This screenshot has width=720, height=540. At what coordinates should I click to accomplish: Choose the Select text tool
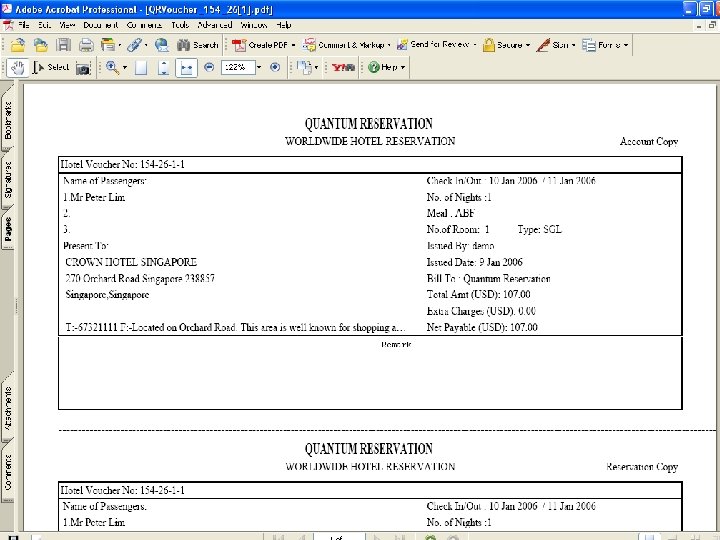tap(51, 68)
